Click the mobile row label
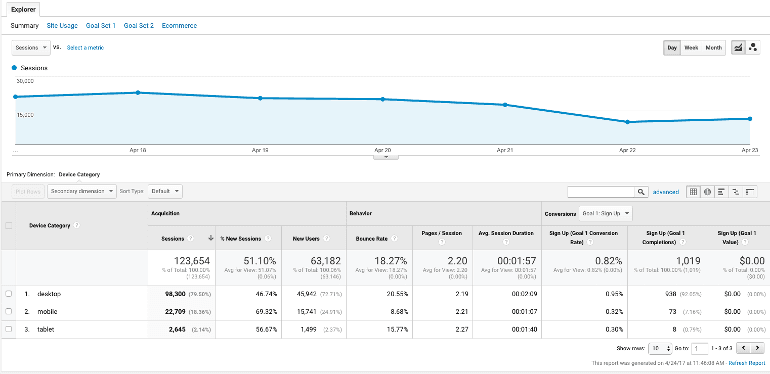 (x=47, y=311)
